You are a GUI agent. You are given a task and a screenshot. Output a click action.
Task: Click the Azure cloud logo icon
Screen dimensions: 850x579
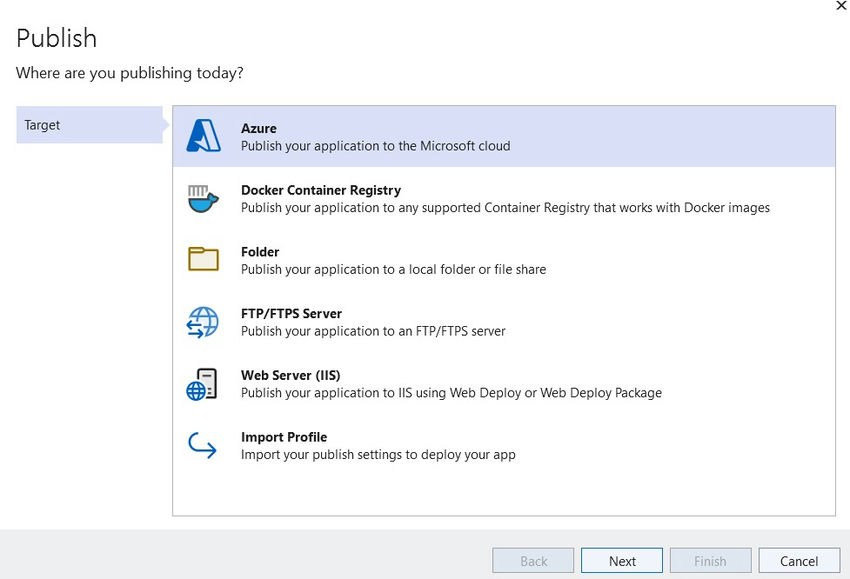point(203,136)
